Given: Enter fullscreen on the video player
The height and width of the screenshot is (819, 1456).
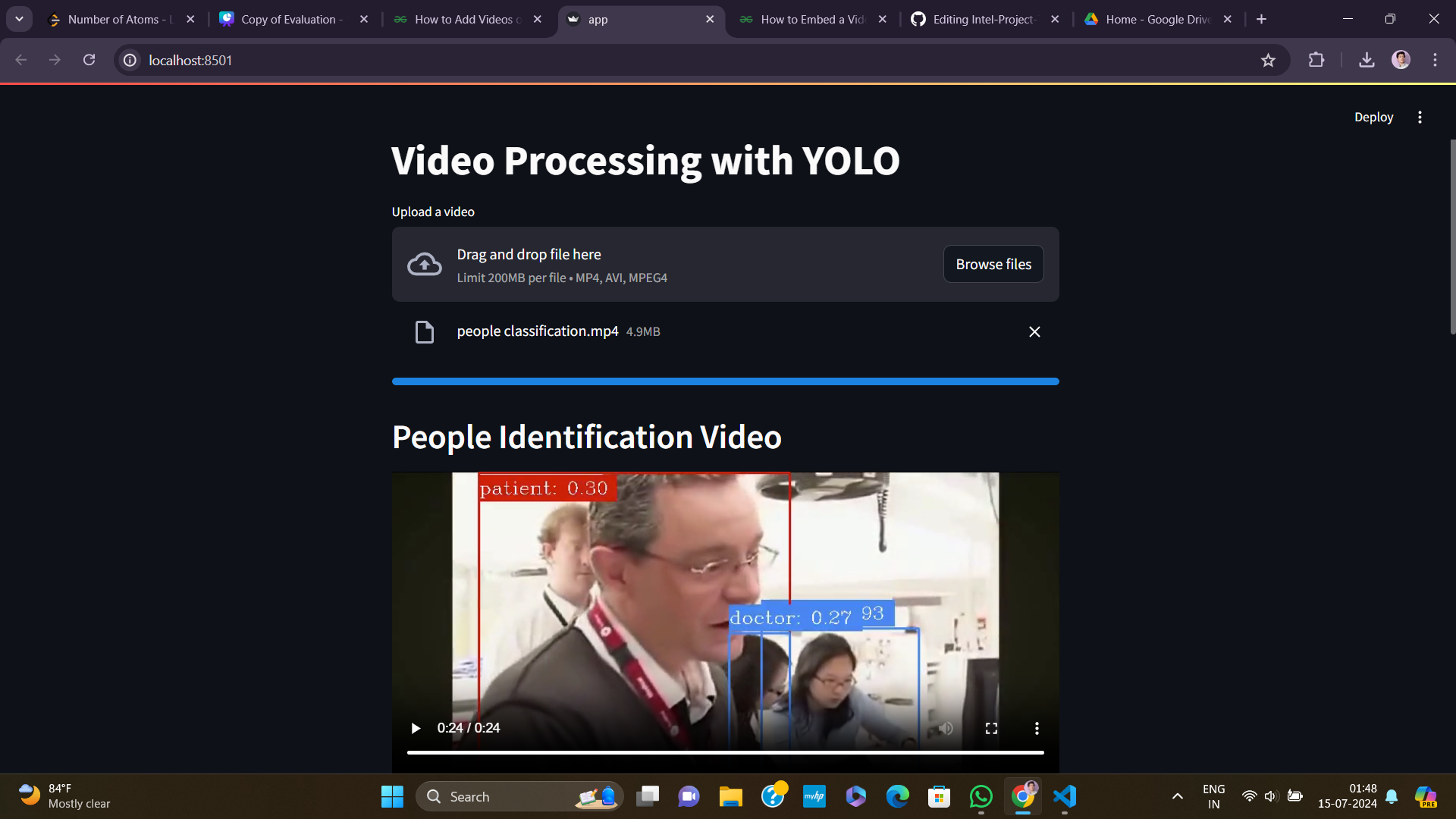Looking at the screenshot, I should [x=991, y=728].
